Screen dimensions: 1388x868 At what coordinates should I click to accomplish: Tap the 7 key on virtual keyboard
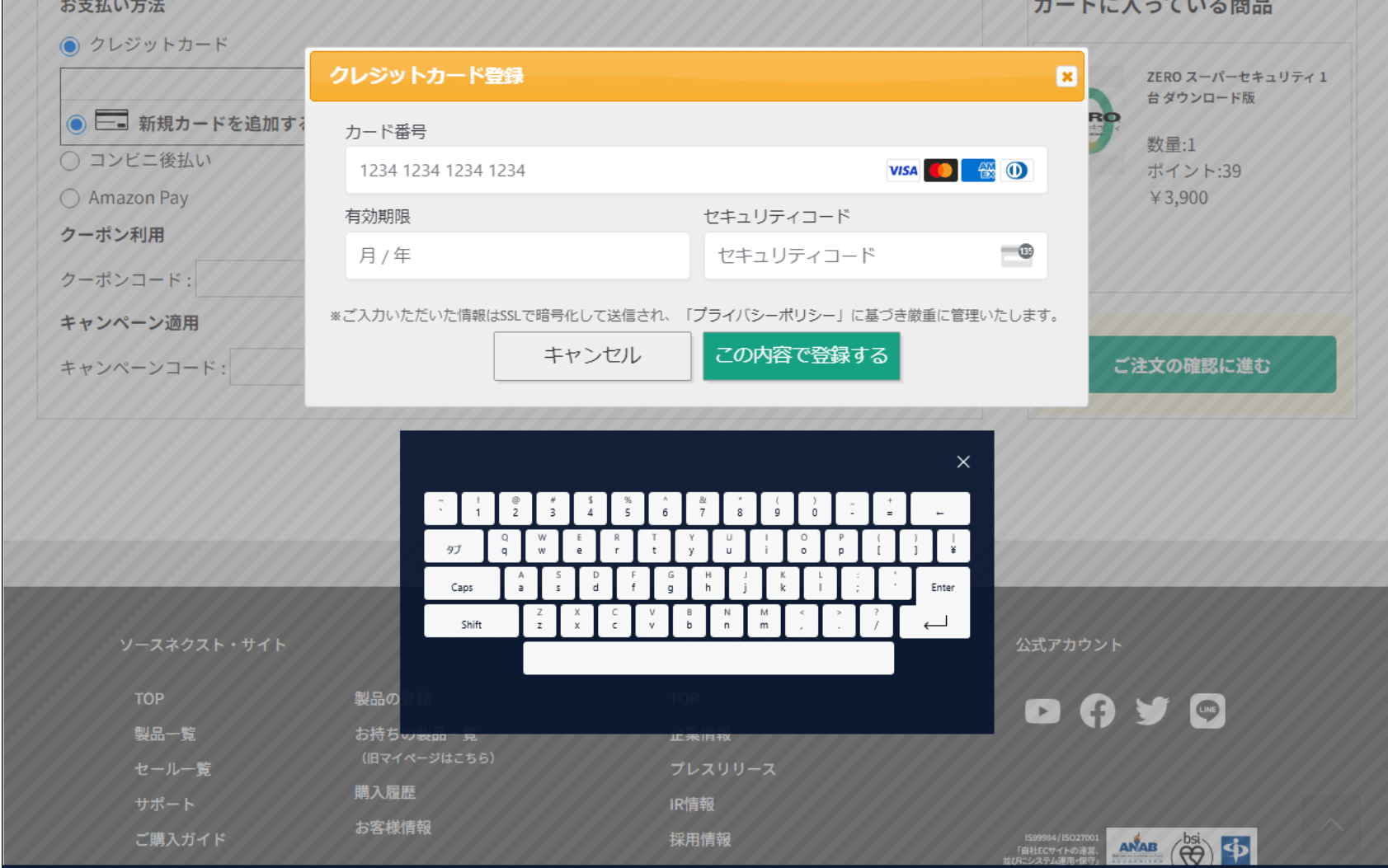tap(703, 509)
